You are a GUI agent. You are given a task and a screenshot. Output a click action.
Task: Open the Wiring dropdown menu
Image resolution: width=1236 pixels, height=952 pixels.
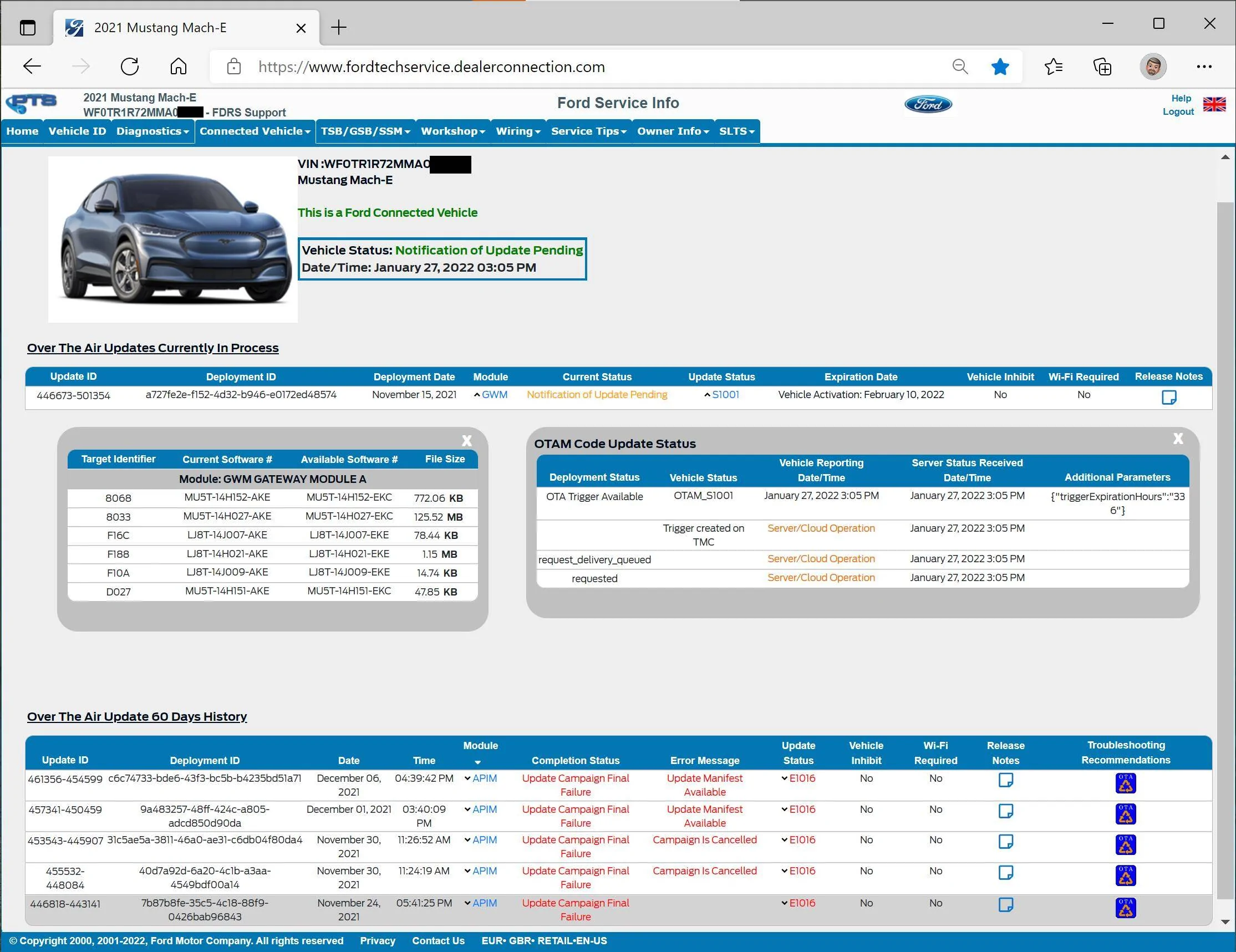pyautogui.click(x=518, y=131)
